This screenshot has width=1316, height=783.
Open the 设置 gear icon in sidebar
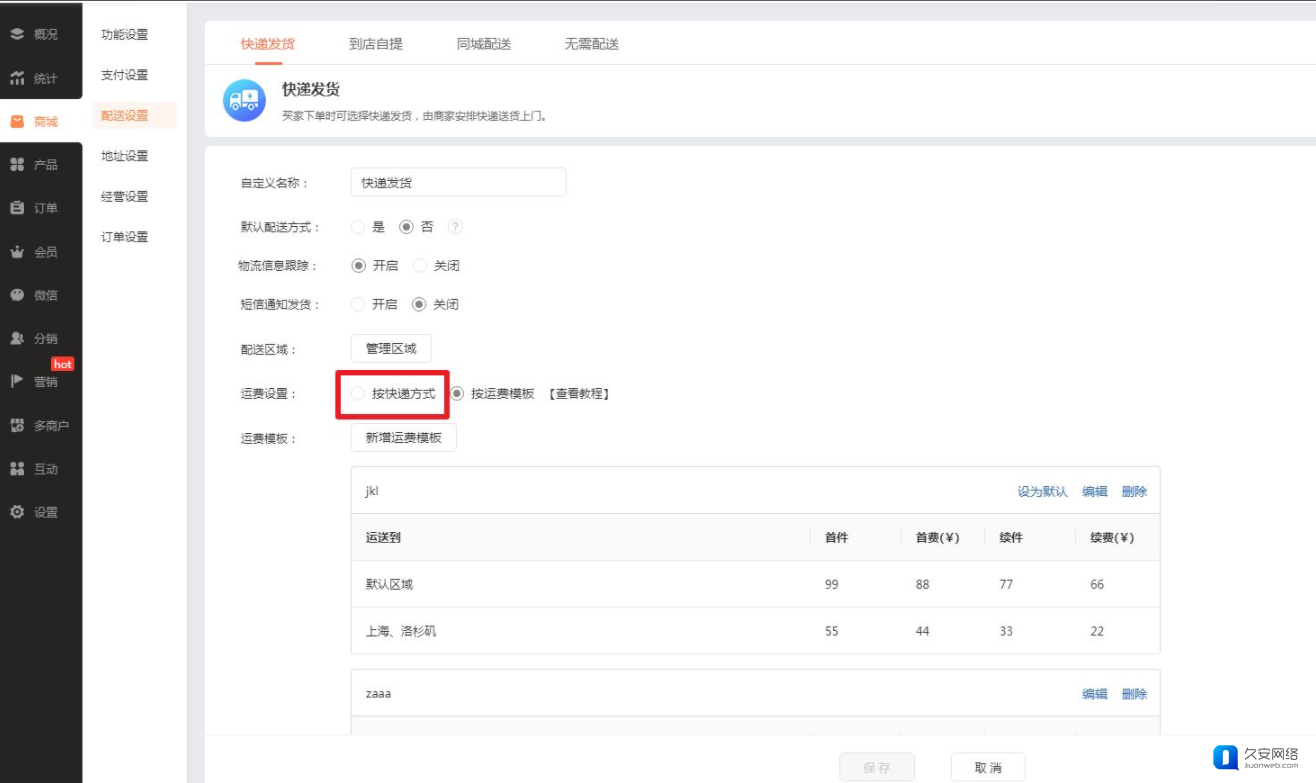17,512
